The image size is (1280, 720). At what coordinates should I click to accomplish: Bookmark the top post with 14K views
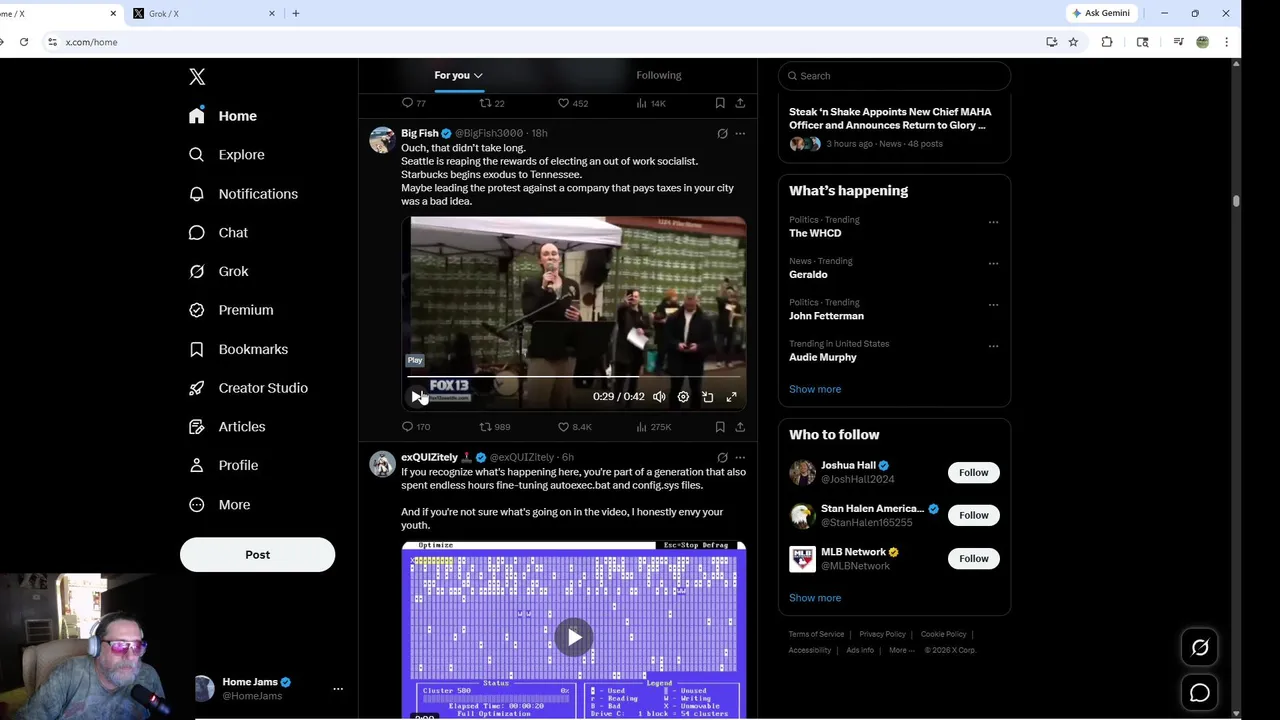tap(720, 103)
